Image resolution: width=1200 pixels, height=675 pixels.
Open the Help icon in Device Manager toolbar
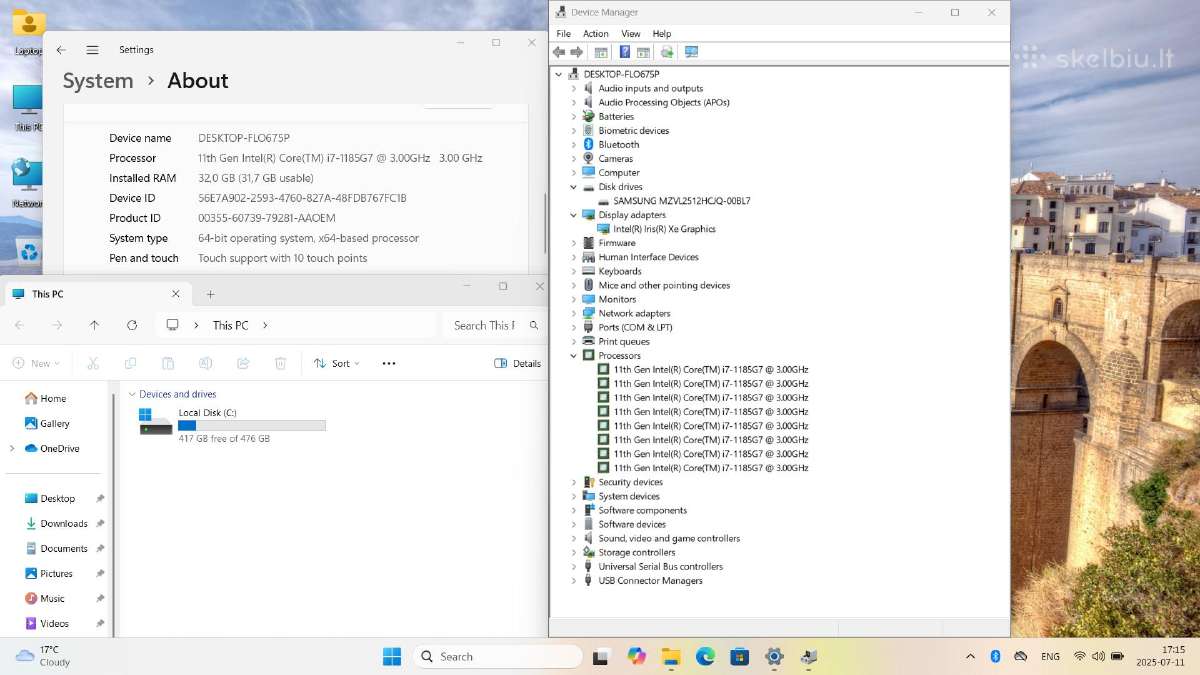[625, 52]
